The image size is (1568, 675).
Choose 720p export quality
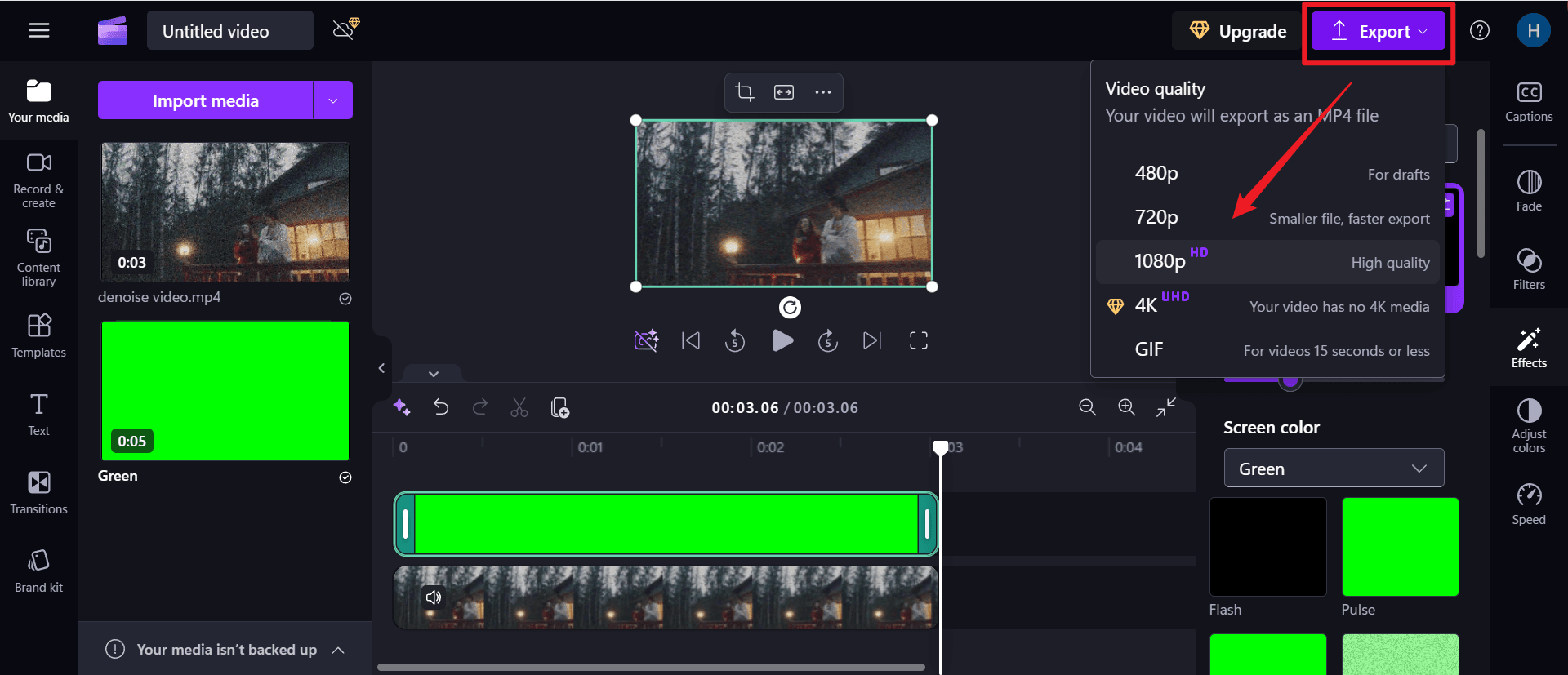pyautogui.click(x=1267, y=218)
